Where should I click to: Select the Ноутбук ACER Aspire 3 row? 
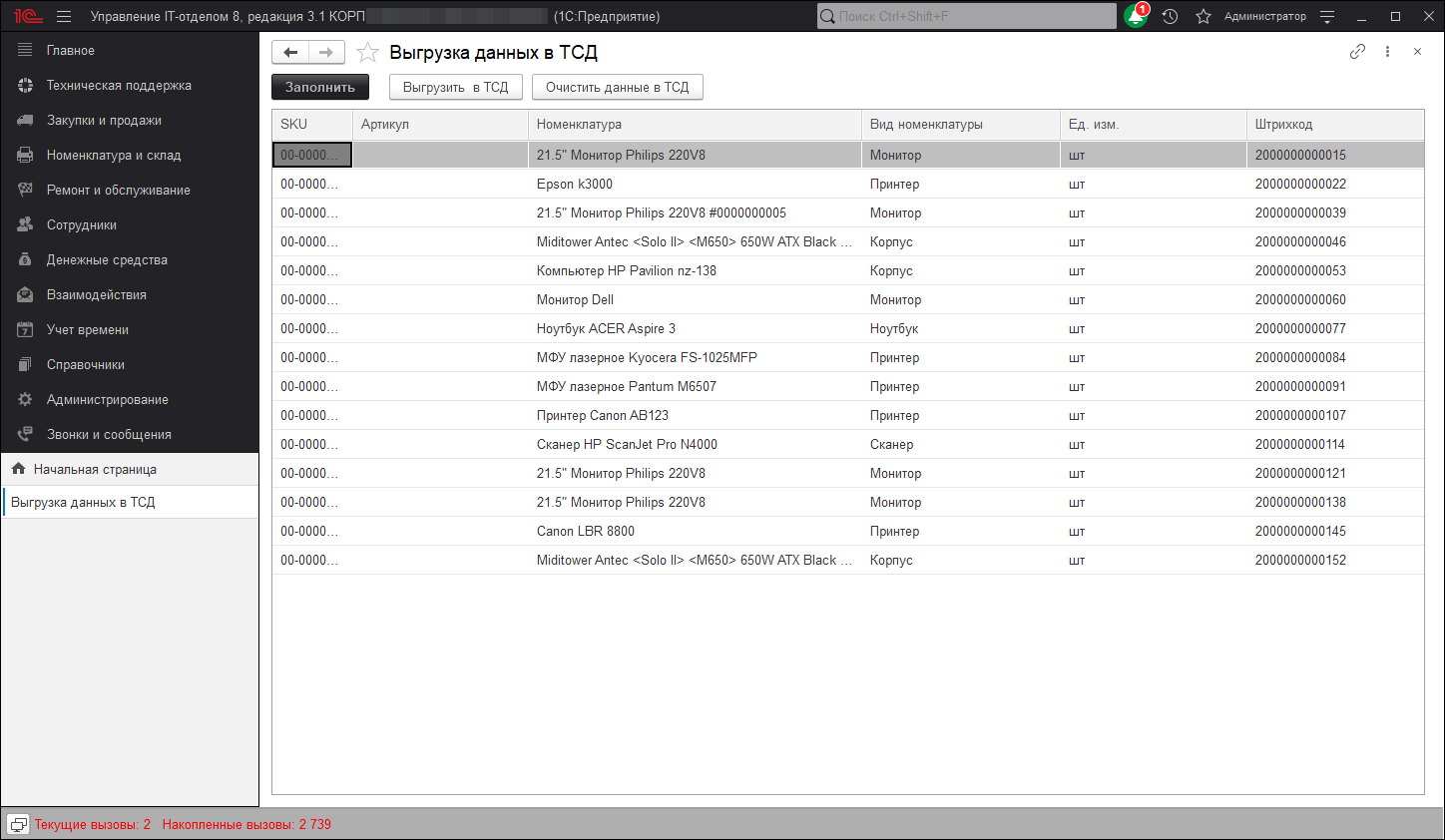click(x=606, y=328)
